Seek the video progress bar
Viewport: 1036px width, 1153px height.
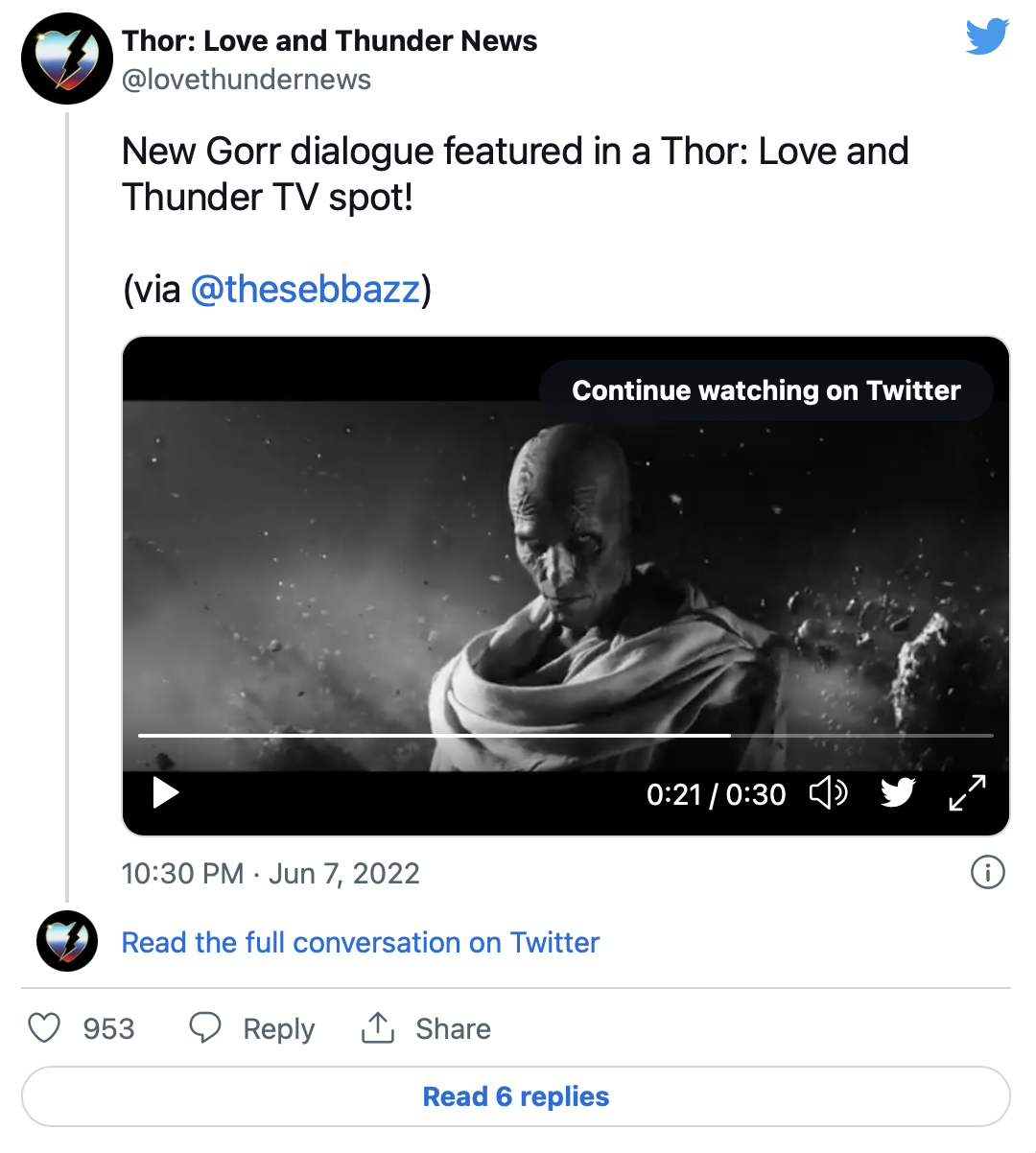565,736
